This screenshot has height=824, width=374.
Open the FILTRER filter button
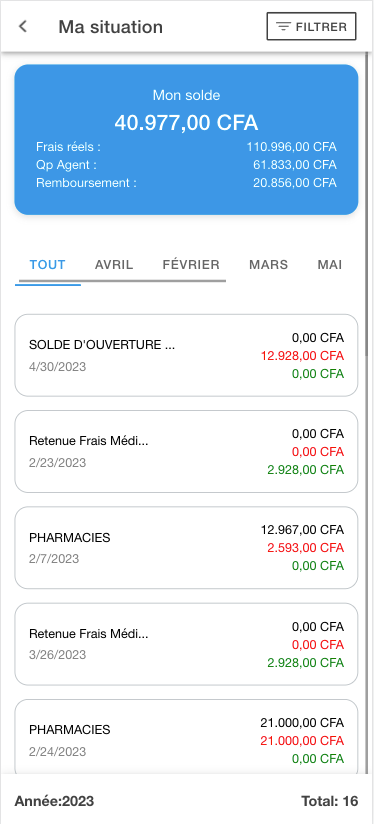coord(311,27)
